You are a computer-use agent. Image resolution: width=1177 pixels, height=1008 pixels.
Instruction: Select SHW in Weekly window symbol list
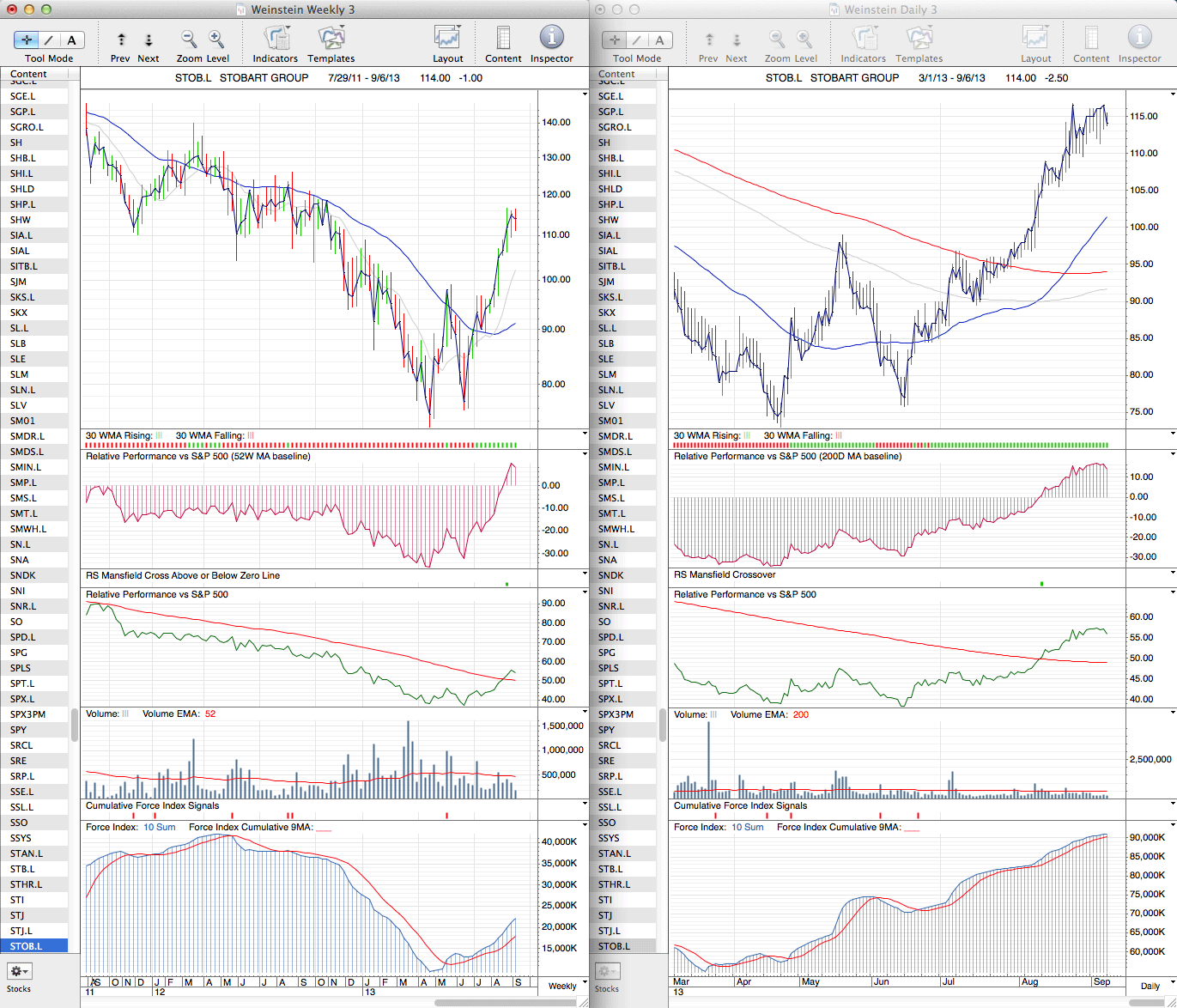coord(21,220)
